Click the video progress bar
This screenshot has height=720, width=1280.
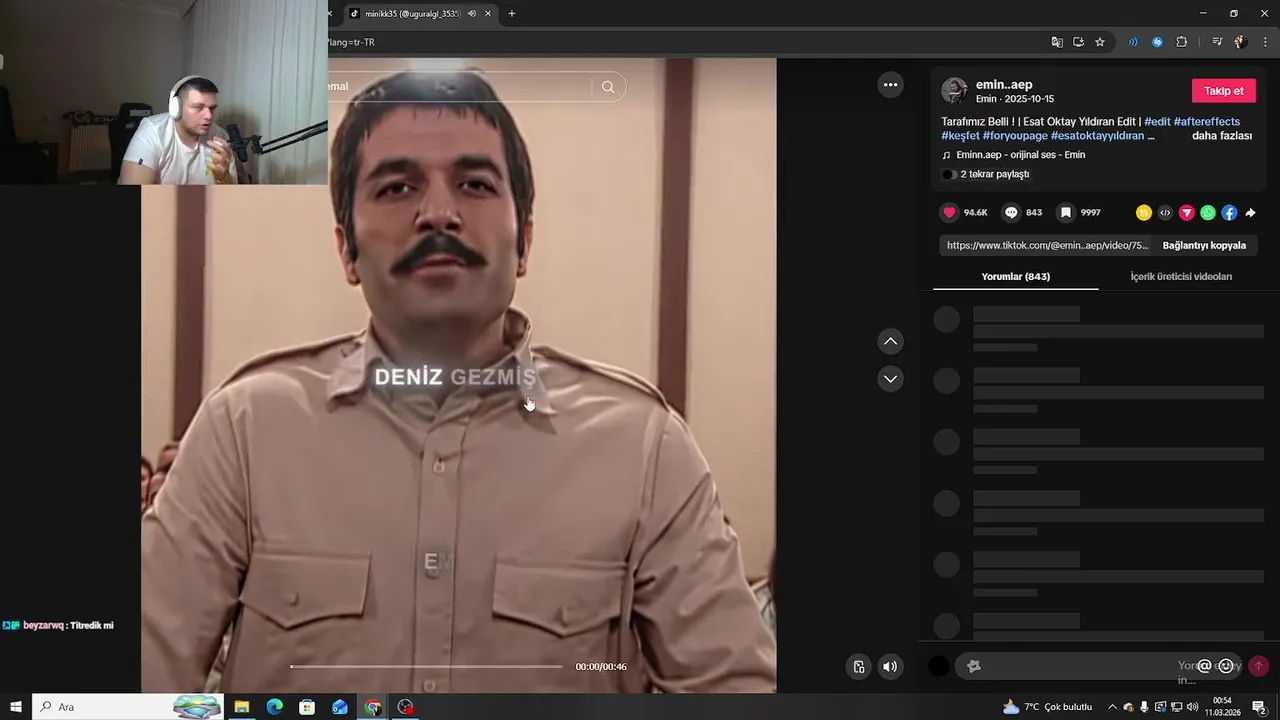[427, 666]
